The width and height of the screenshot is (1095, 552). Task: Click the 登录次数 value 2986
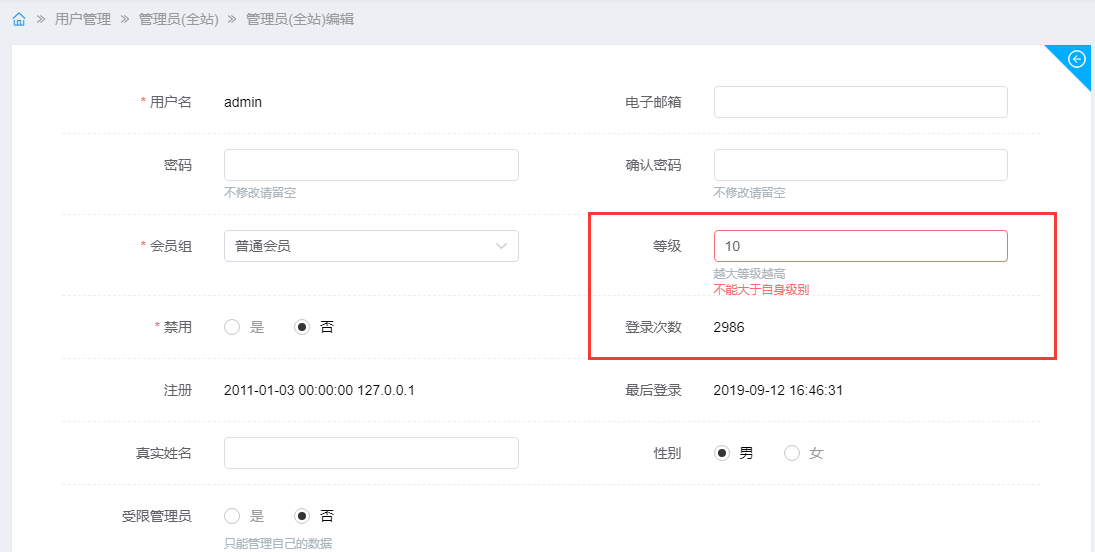(x=729, y=327)
